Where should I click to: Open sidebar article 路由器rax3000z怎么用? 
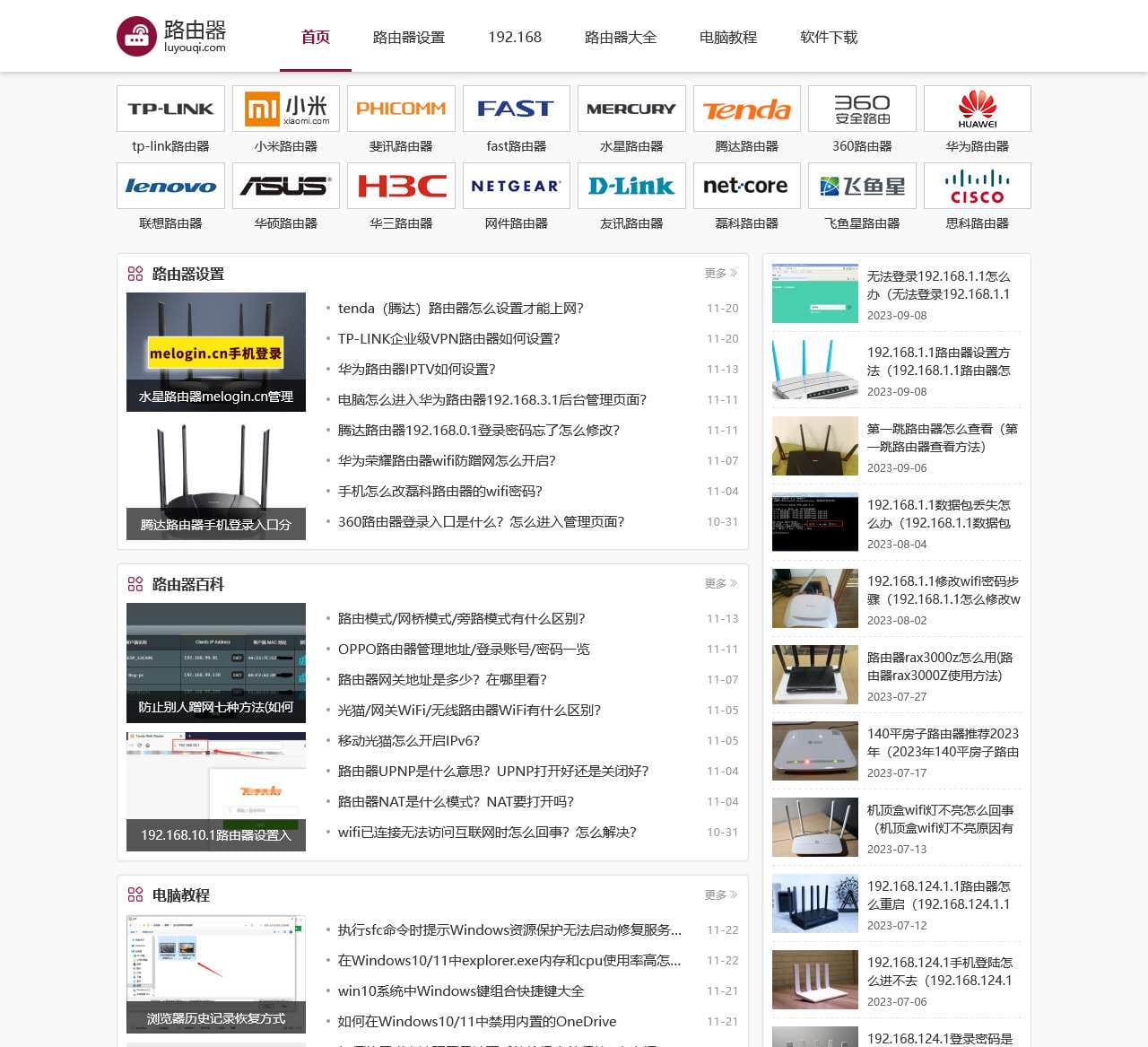pos(940,667)
